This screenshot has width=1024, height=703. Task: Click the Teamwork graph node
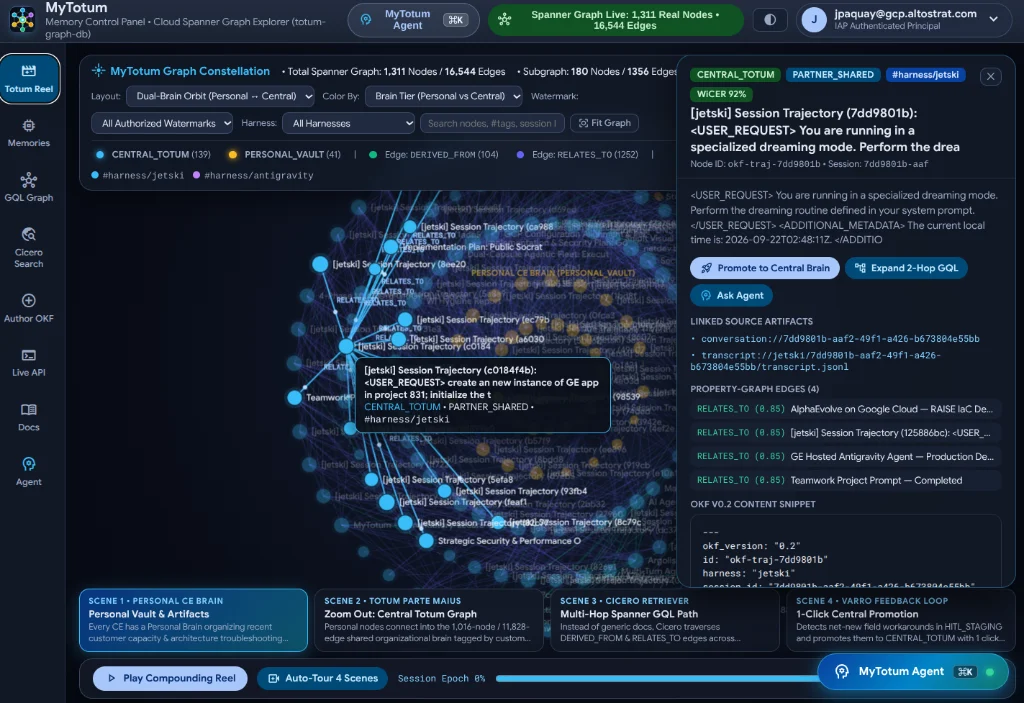point(295,397)
